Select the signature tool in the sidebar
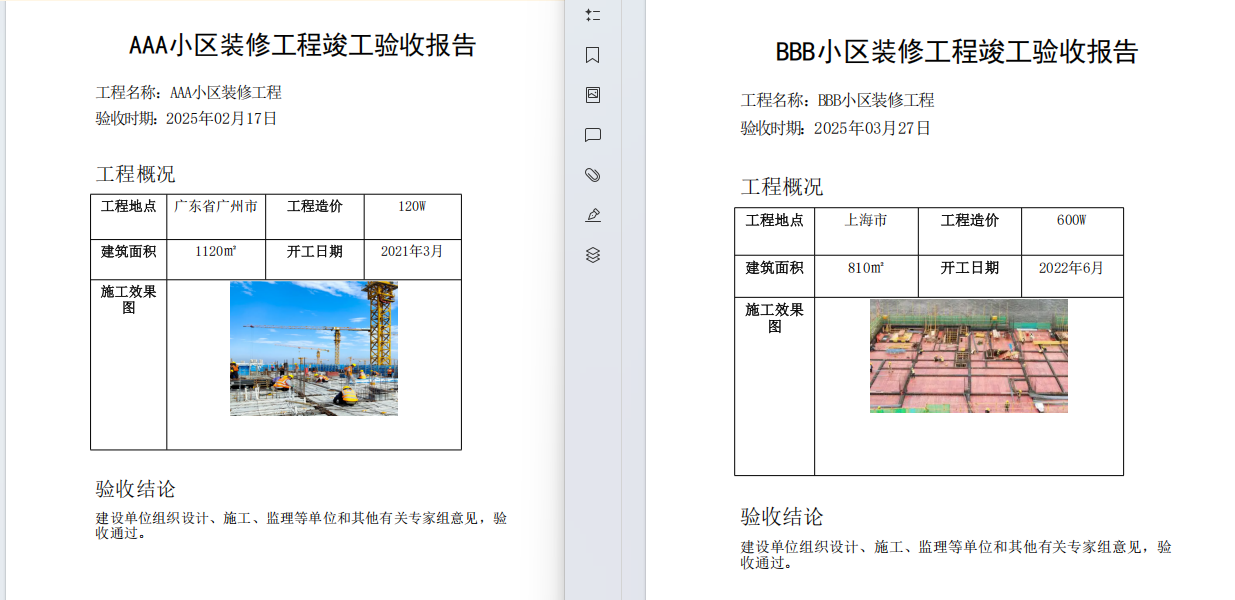The width and height of the screenshot is (1235, 600). click(592, 214)
